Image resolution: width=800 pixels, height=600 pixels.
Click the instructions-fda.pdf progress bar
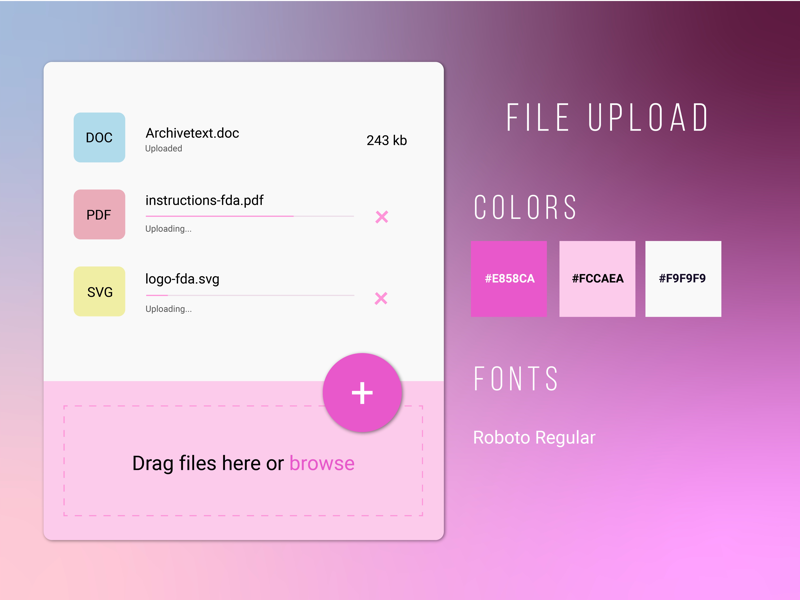(x=250, y=213)
